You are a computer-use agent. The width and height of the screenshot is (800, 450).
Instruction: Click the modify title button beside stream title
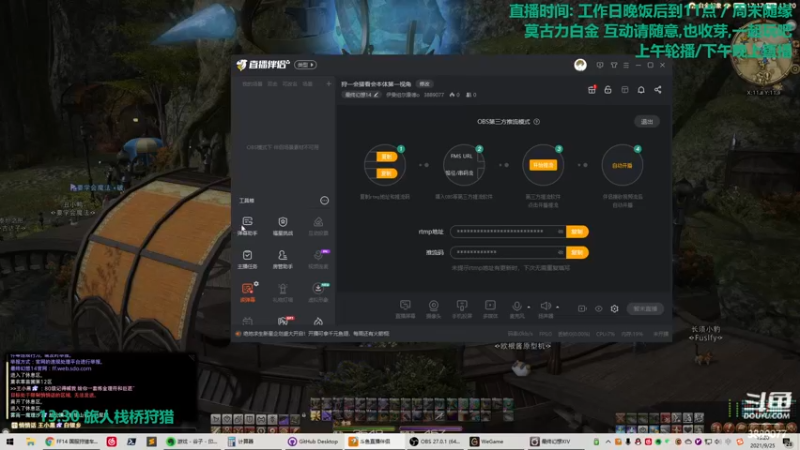[x=424, y=84]
